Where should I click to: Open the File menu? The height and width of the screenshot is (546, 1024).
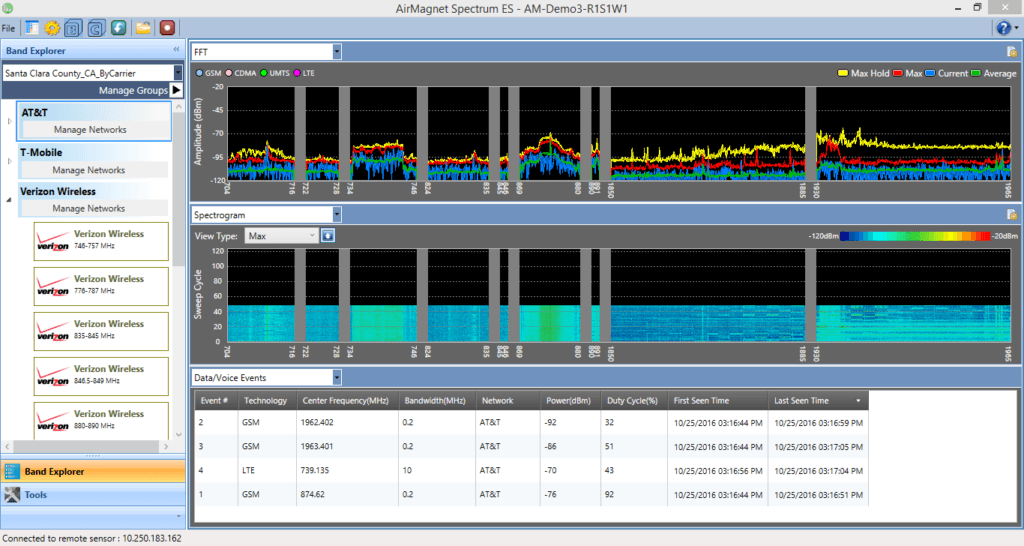point(8,28)
